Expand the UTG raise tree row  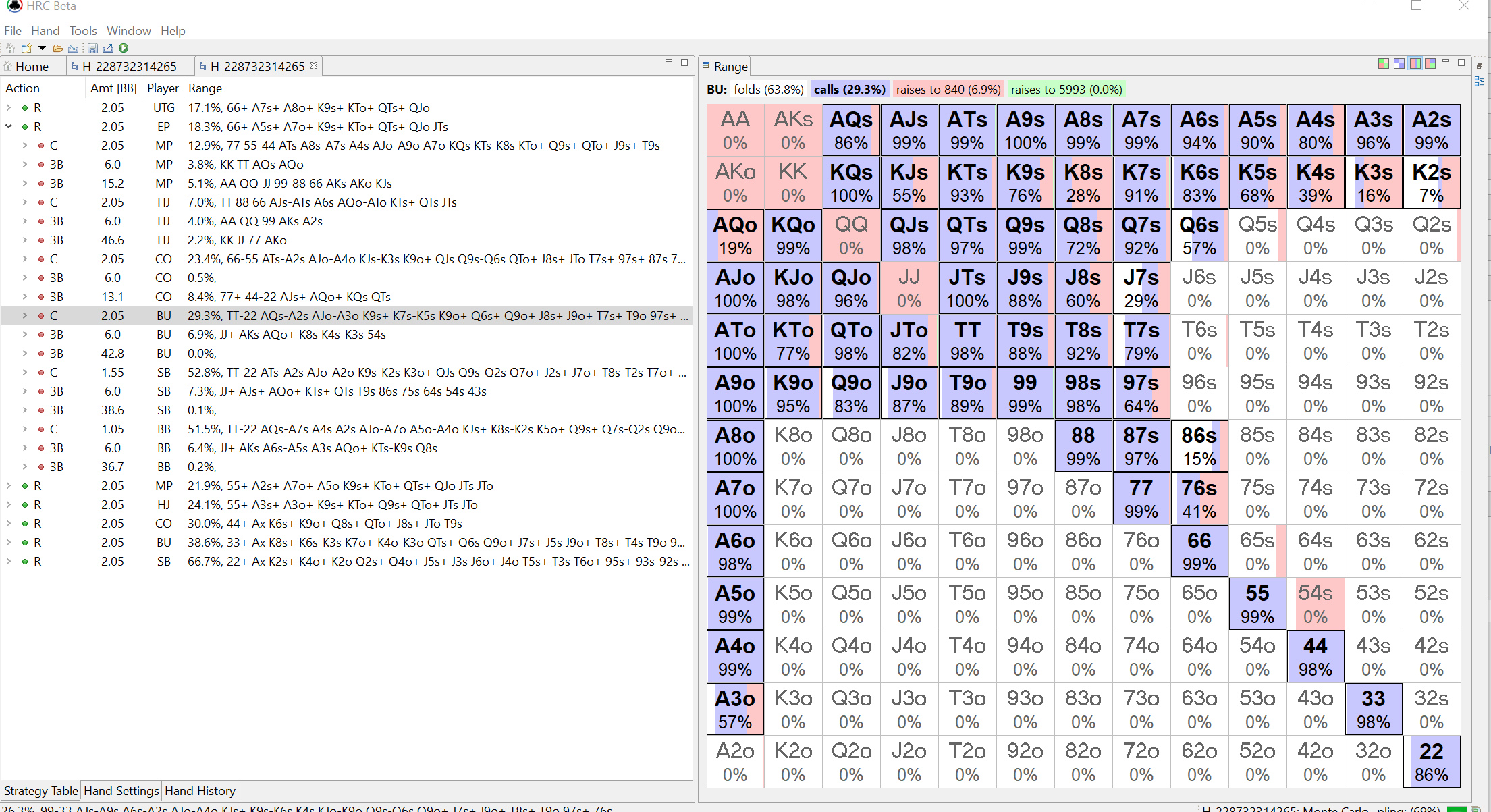[x=9, y=107]
